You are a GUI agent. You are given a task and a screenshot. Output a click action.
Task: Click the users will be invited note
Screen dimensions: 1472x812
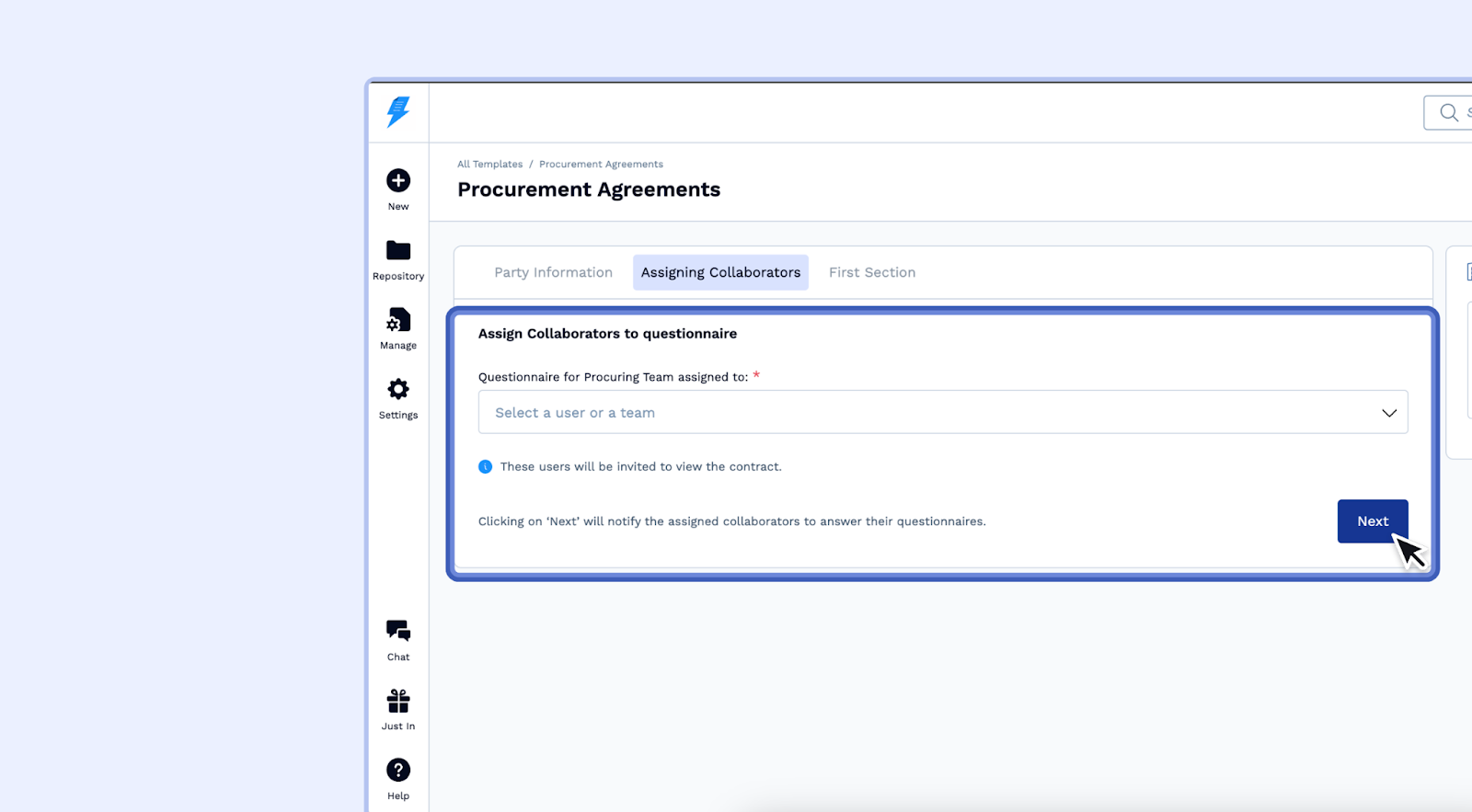641,466
